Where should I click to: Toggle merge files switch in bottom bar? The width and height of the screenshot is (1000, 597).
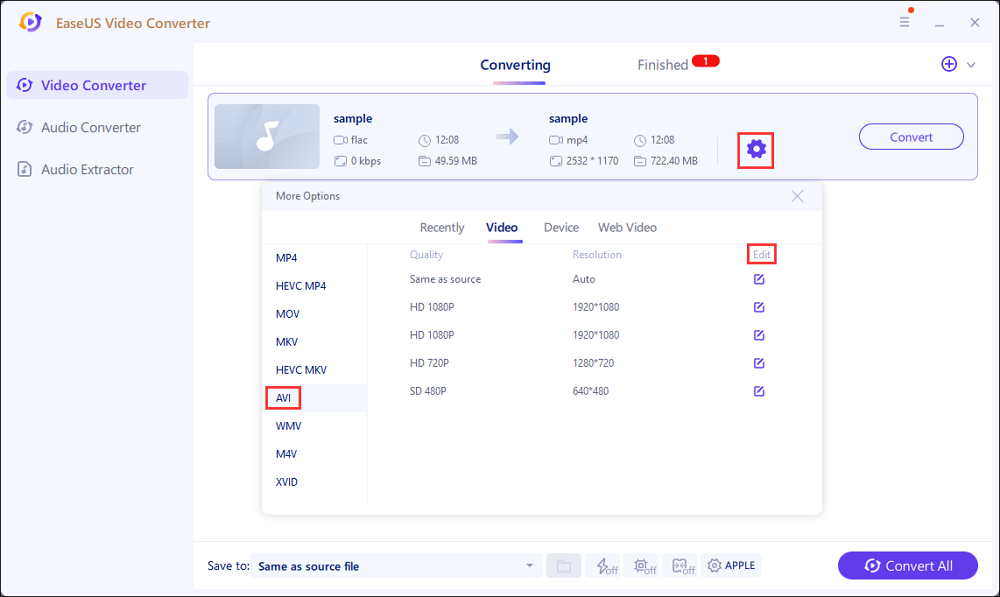683,566
